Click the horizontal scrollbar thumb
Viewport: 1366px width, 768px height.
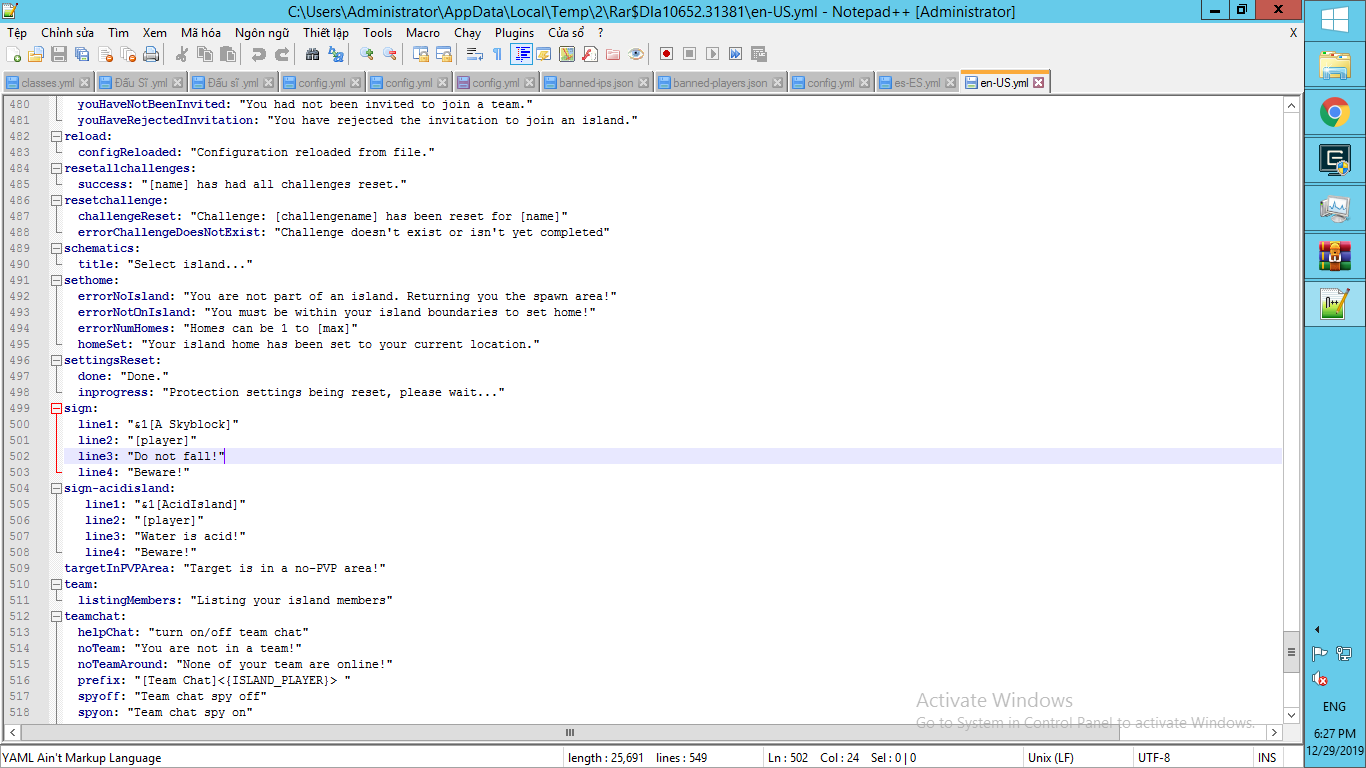[570, 732]
